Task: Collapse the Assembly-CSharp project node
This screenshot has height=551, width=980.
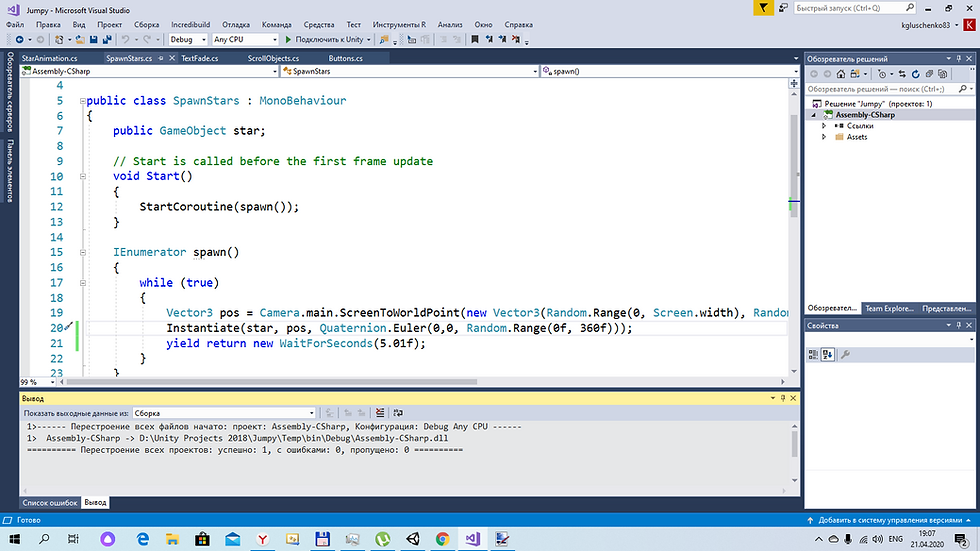Action: (814, 115)
